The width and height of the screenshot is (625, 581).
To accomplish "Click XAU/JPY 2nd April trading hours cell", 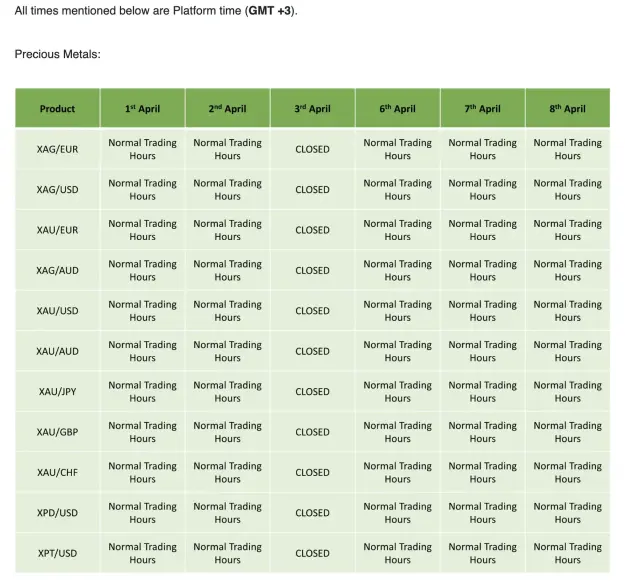I will [228, 391].
